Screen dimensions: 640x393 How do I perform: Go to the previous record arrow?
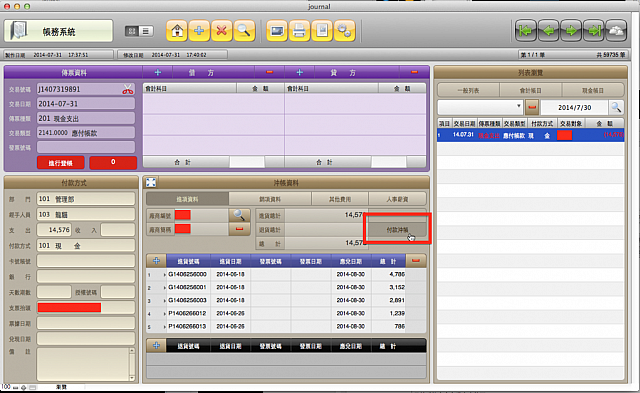pos(548,31)
